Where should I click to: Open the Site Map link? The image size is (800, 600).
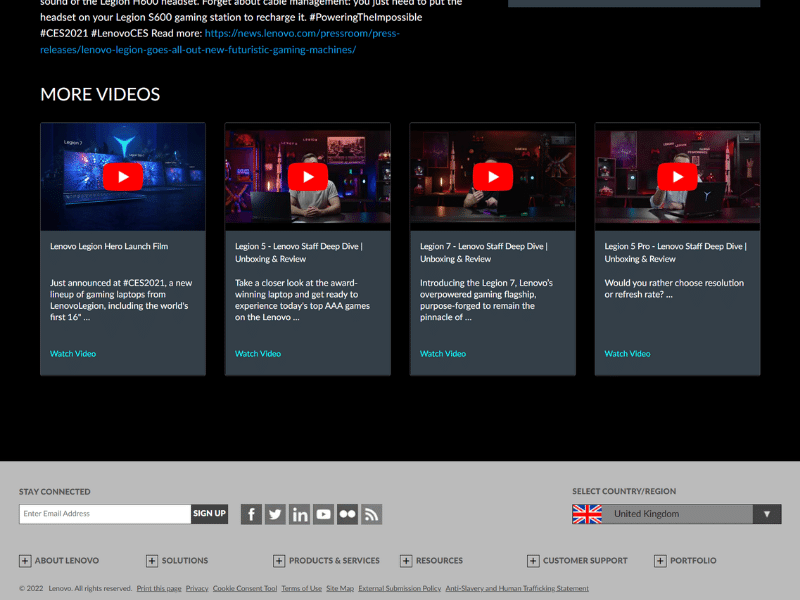coord(340,588)
